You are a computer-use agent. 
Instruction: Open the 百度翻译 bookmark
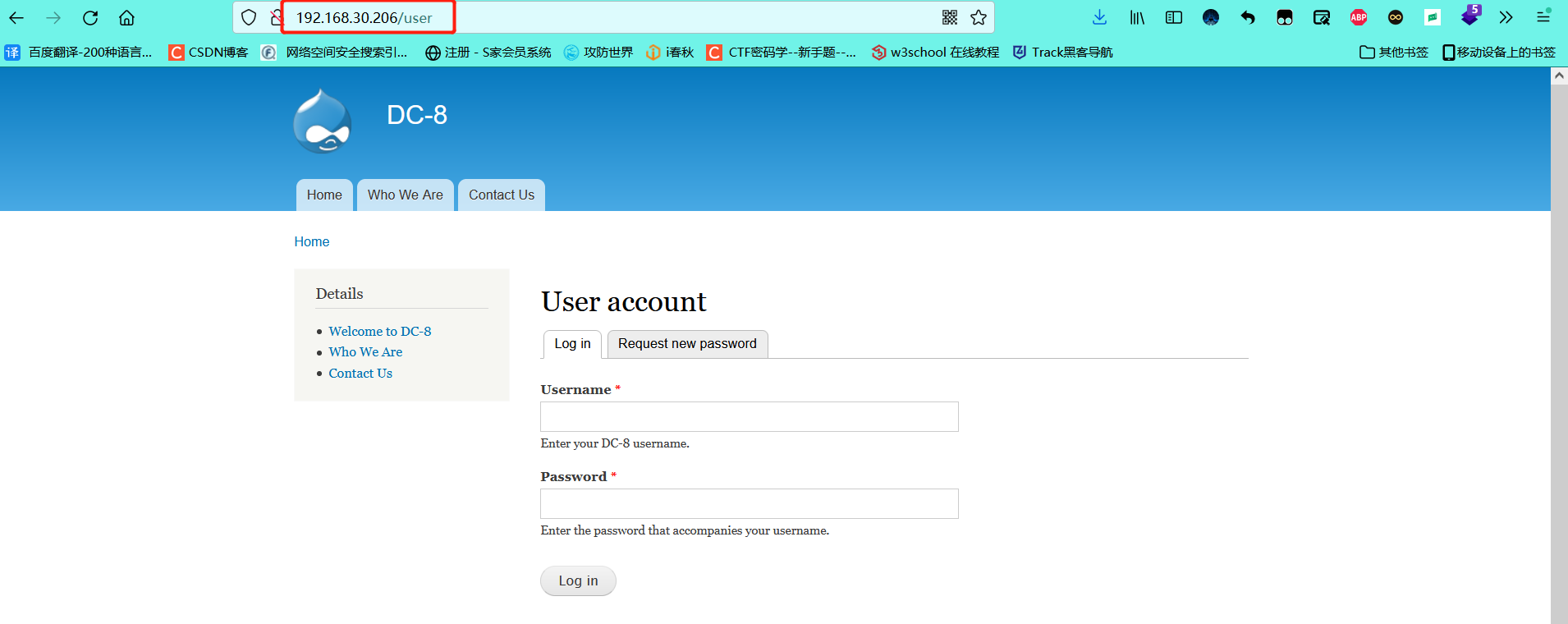79,53
